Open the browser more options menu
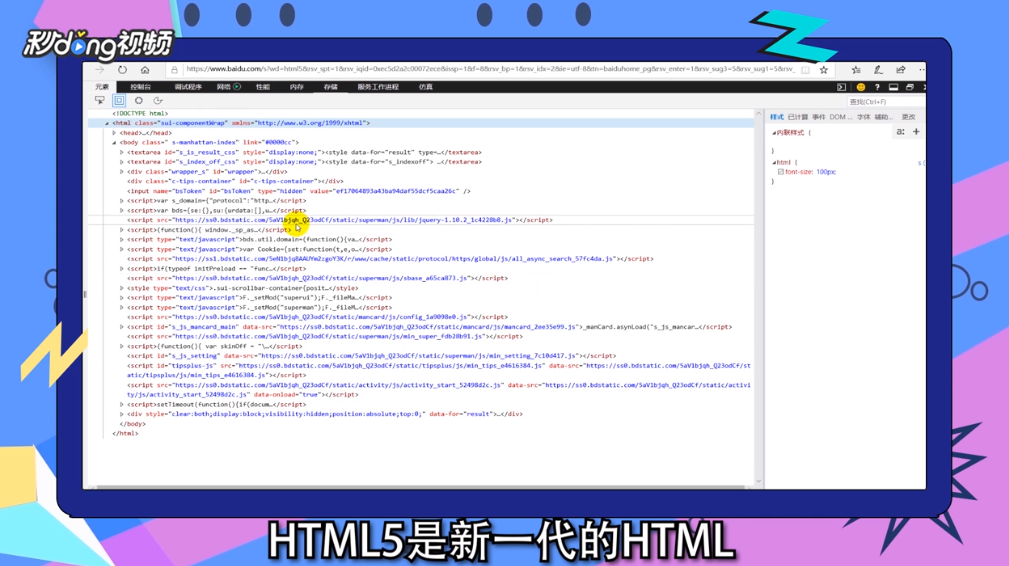The width and height of the screenshot is (1009, 566). [x=921, y=69]
